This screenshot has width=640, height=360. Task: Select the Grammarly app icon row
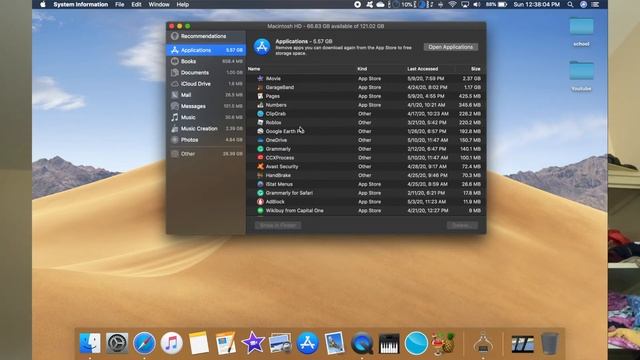click(x=260, y=149)
